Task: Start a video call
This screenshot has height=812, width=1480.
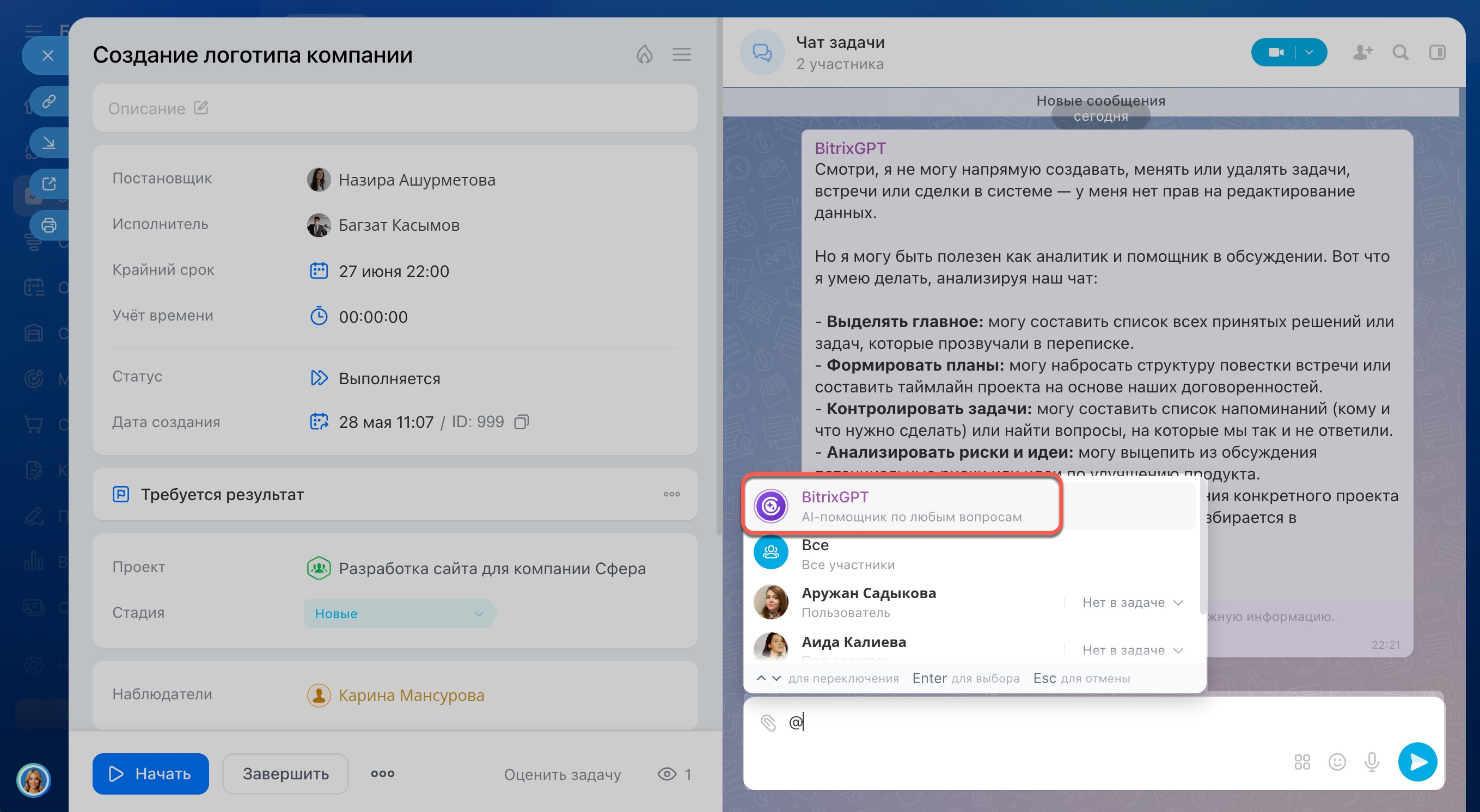Action: tap(1275, 53)
